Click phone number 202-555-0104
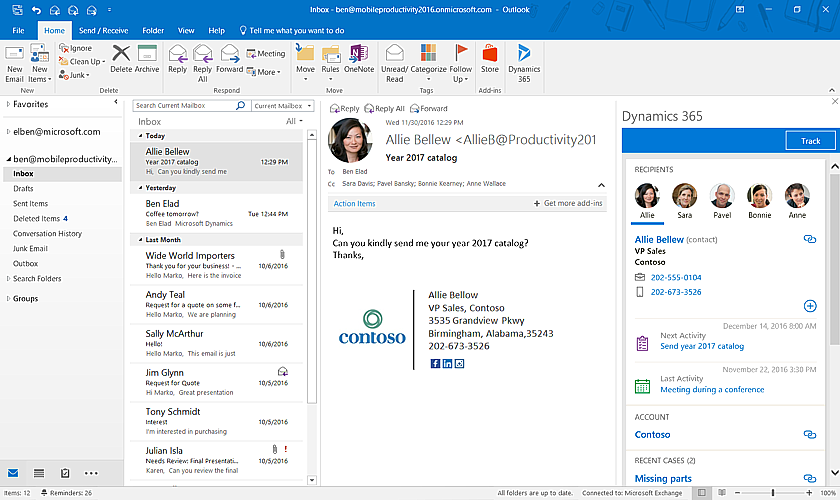This screenshot has width=840, height=500. (676, 277)
